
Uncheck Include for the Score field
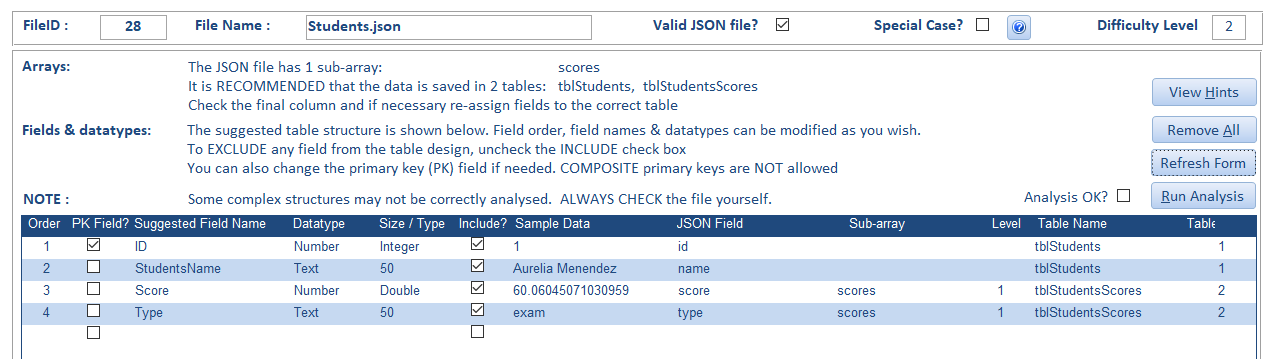(477, 290)
